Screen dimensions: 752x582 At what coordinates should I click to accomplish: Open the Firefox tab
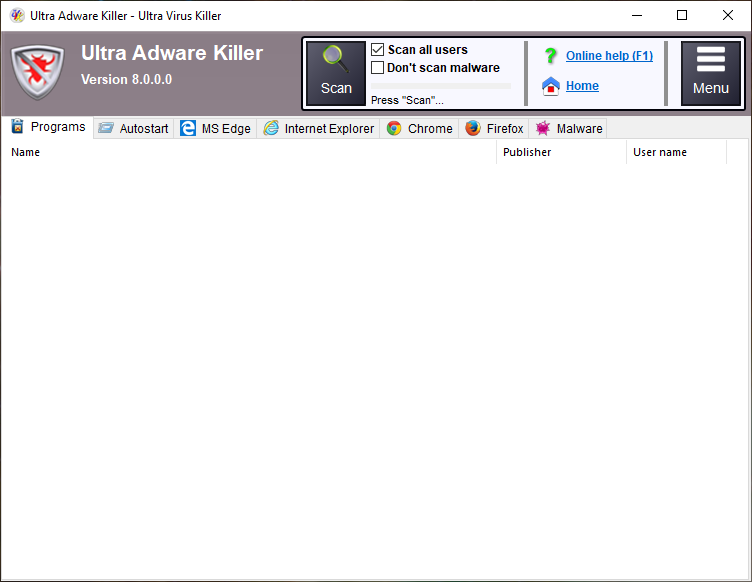[494, 128]
